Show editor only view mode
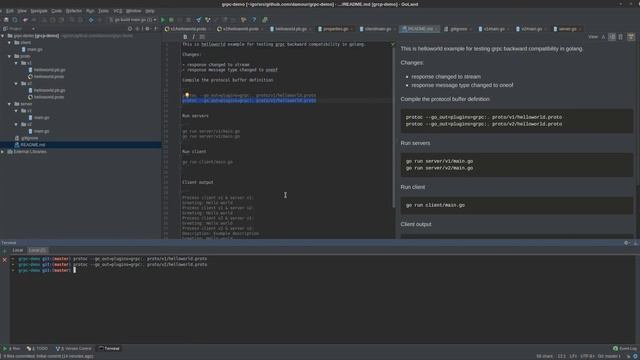This screenshot has height=360, width=640. coord(603,37)
